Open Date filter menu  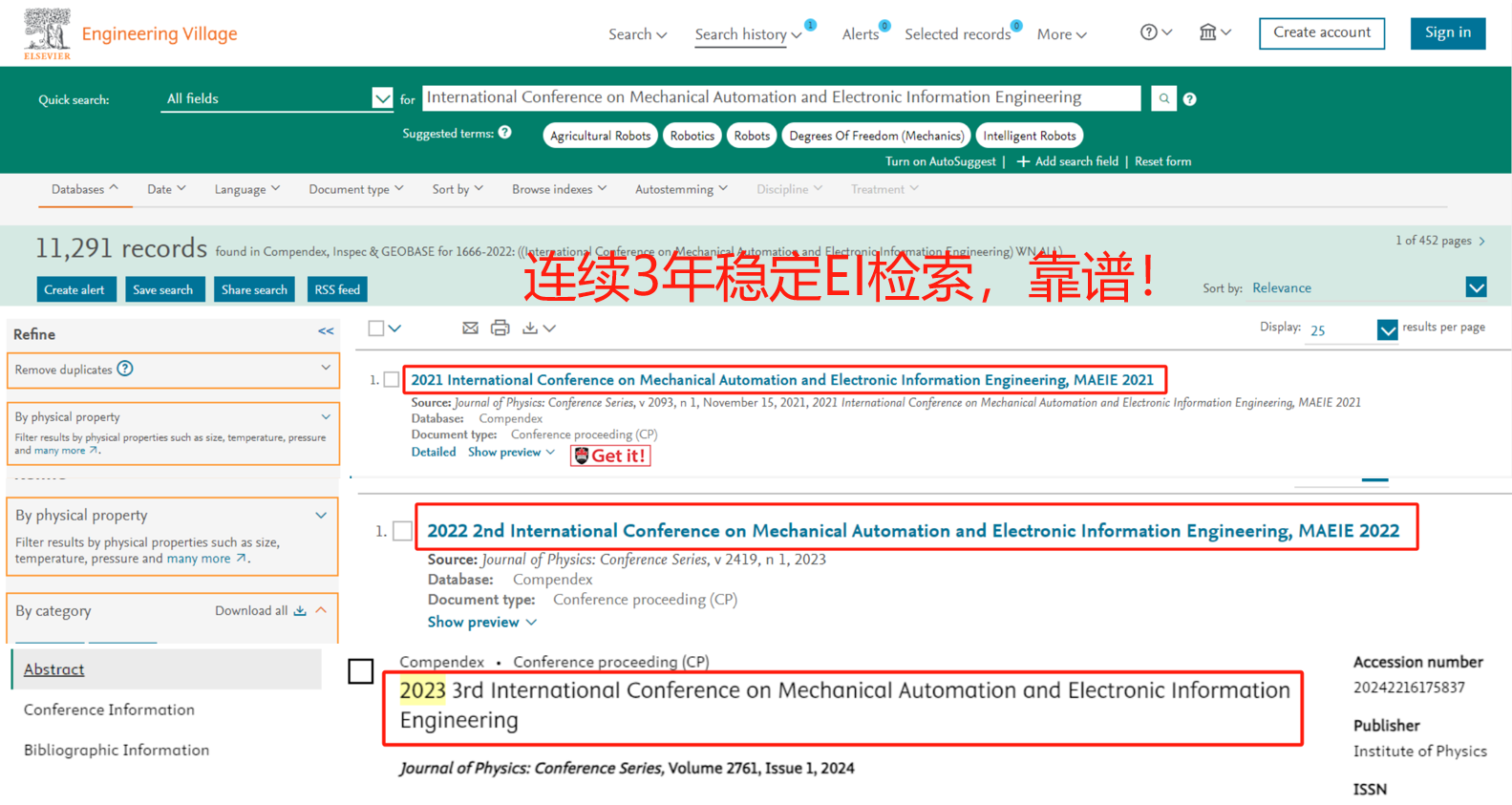coord(167,189)
